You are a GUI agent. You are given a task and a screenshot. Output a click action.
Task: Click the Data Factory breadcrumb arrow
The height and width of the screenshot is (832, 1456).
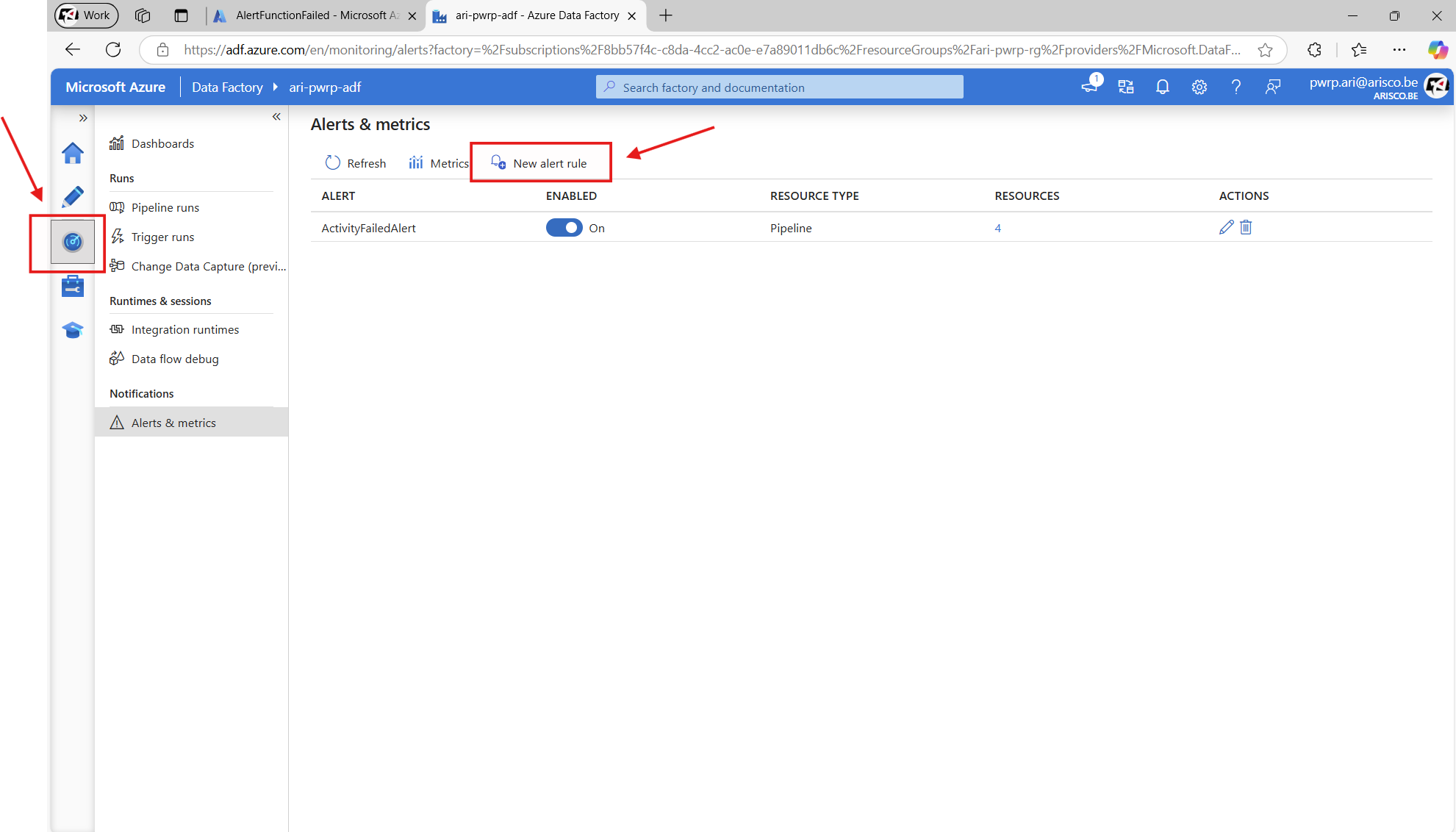(x=275, y=87)
